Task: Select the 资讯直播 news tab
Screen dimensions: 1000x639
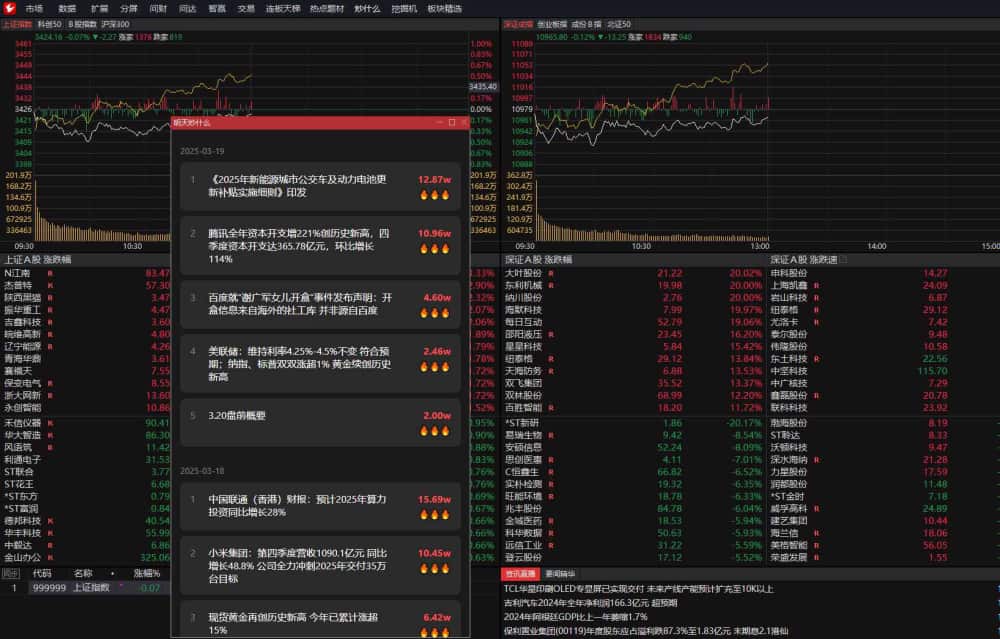Action: coord(520,574)
